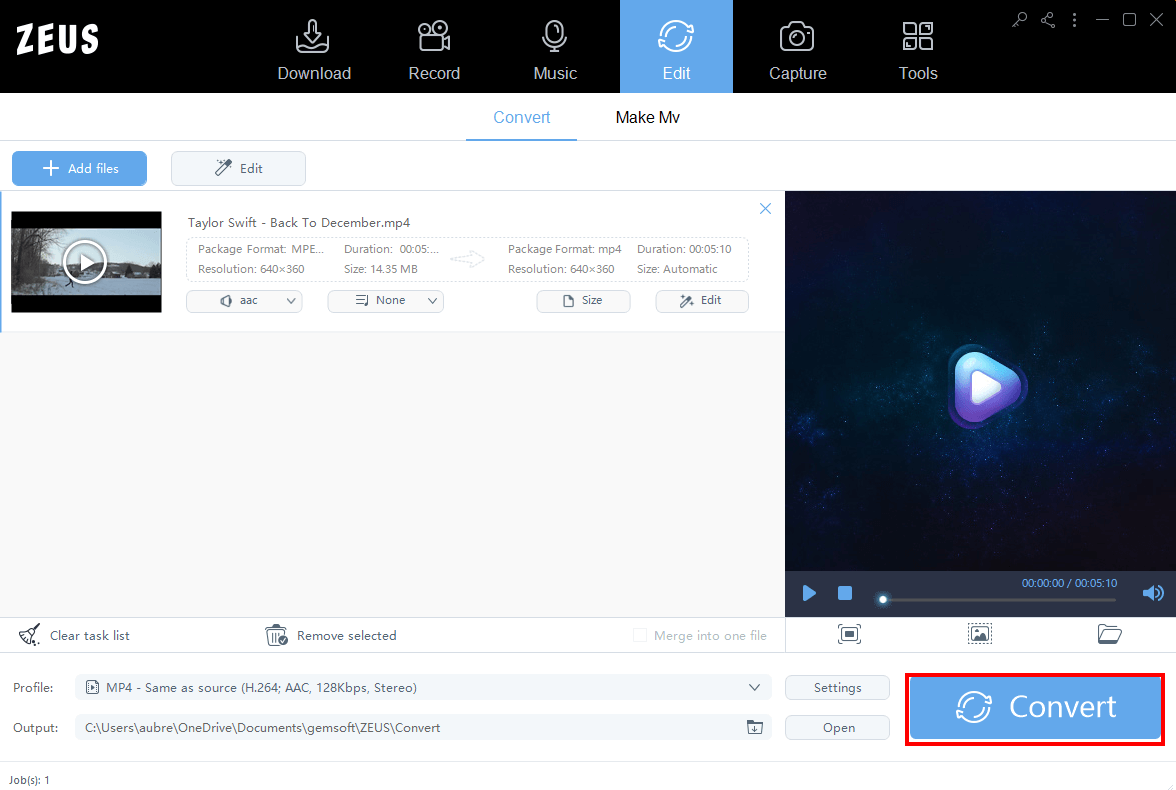Open the three-dot more options menu
This screenshot has width=1176, height=790.
pos(1075,20)
